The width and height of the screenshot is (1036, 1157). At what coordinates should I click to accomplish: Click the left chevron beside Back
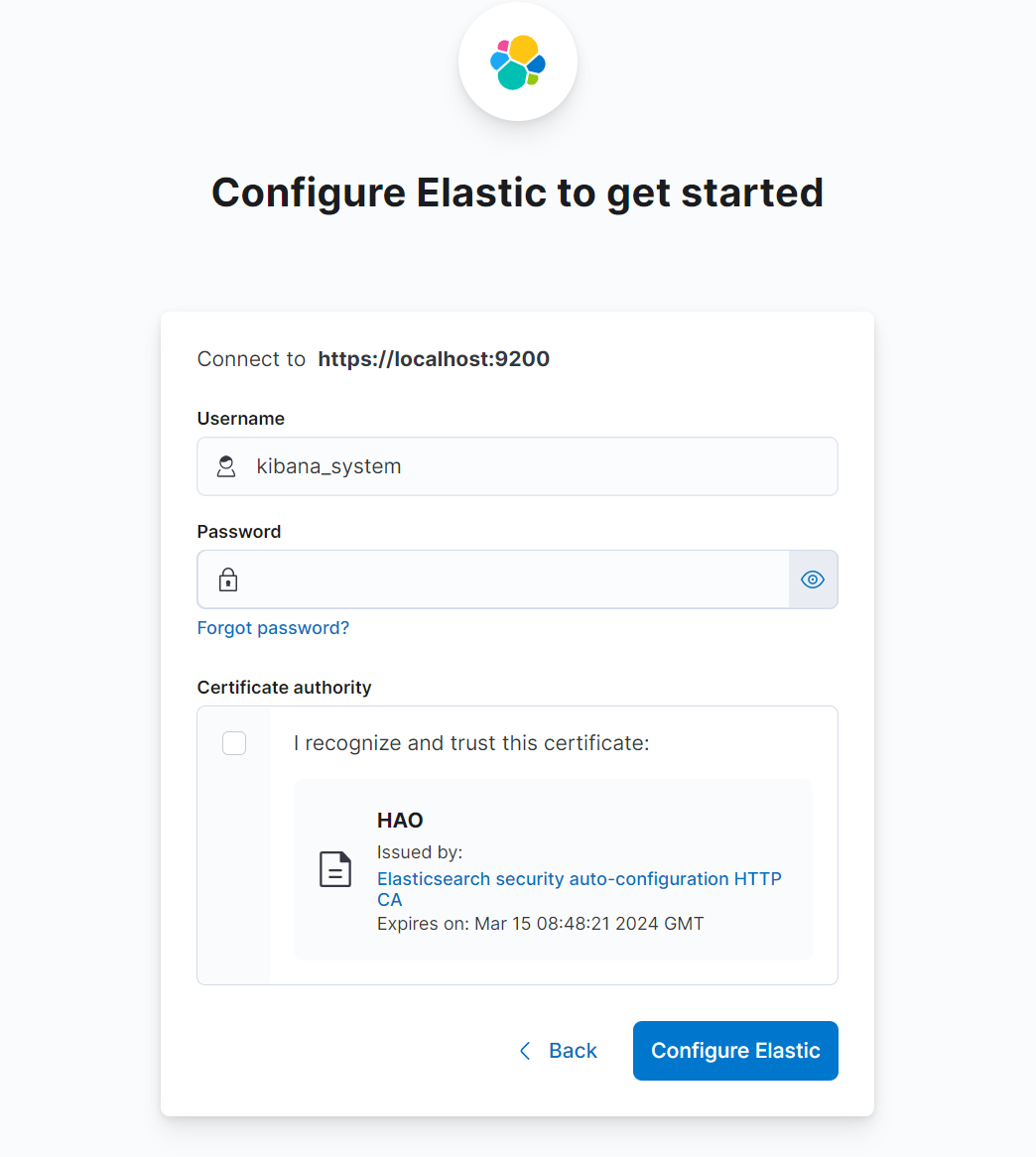pos(525,1051)
